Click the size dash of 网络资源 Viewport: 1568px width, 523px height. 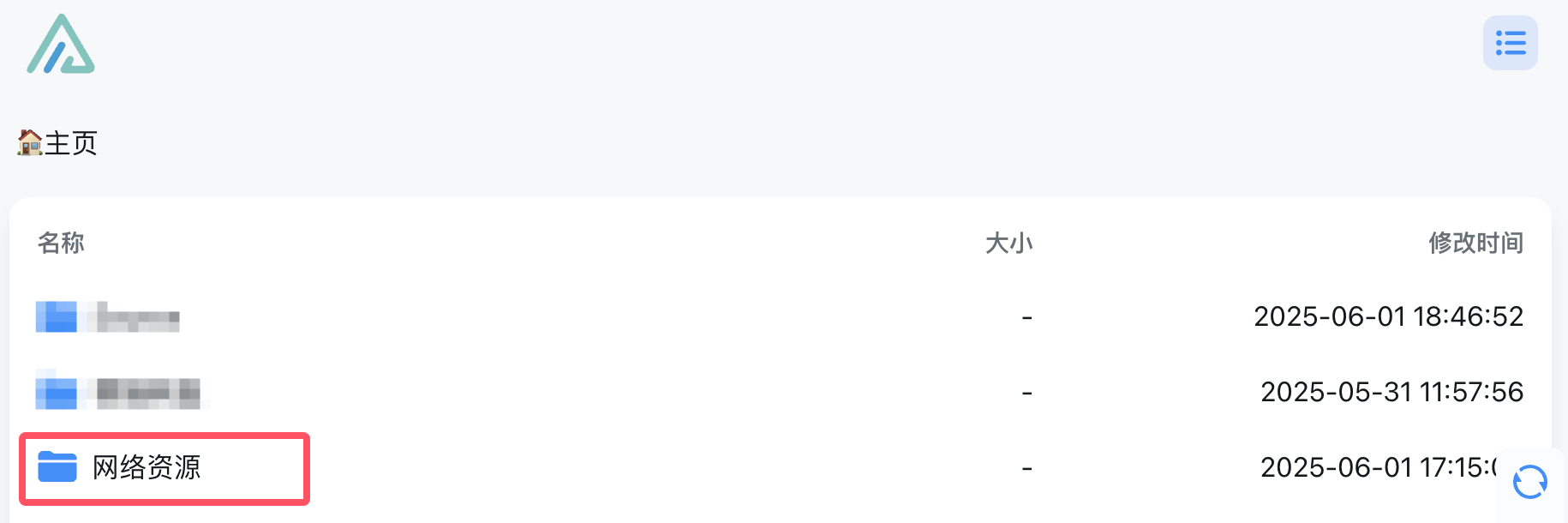click(x=1026, y=468)
